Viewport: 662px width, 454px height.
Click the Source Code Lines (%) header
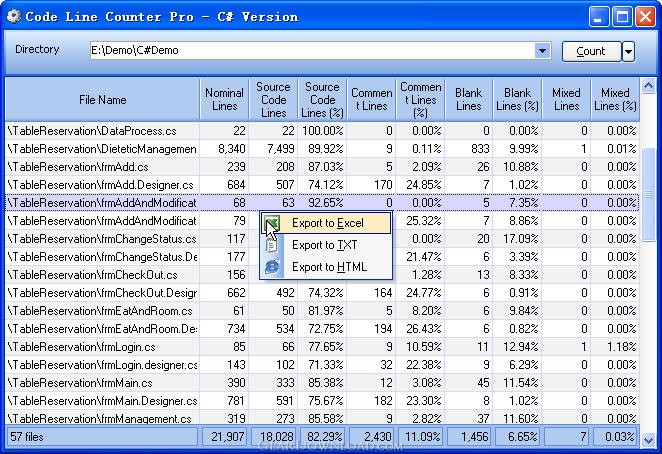coord(322,100)
